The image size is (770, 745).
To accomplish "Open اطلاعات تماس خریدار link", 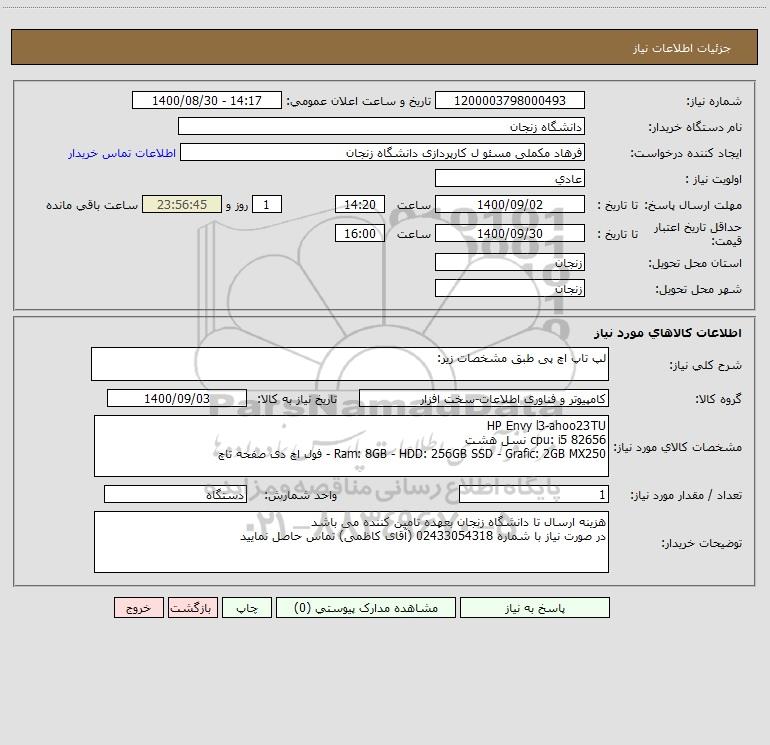I will [122, 153].
